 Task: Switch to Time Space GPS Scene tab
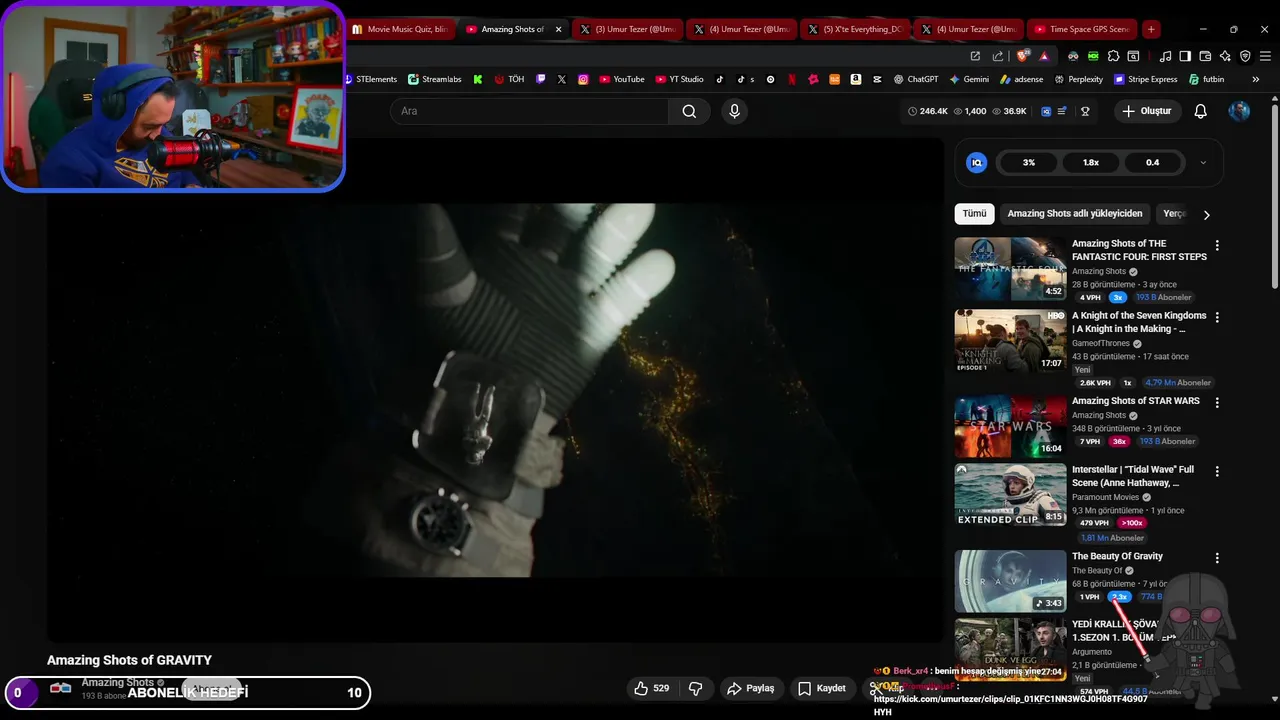tap(1083, 29)
